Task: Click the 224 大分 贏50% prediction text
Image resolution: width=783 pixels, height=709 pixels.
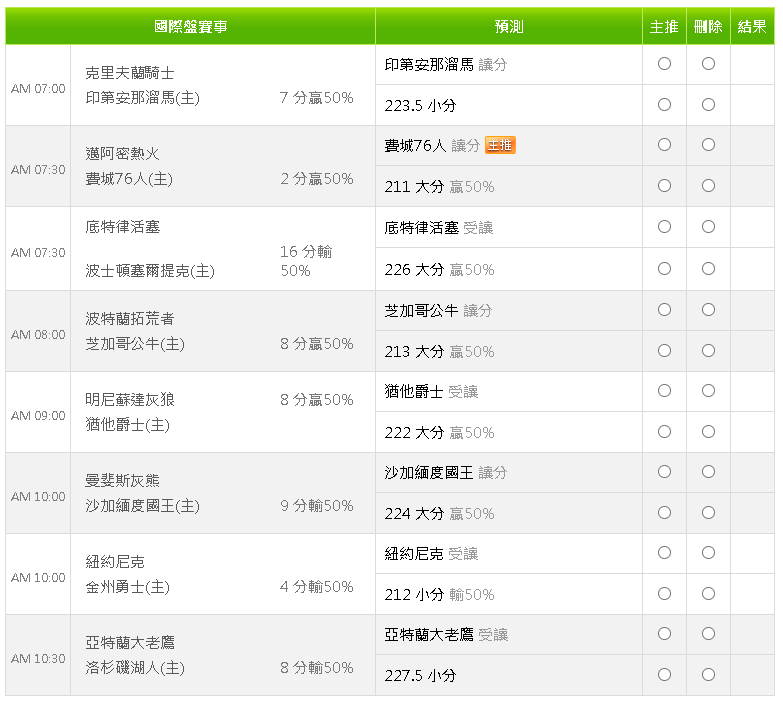Action: (439, 514)
